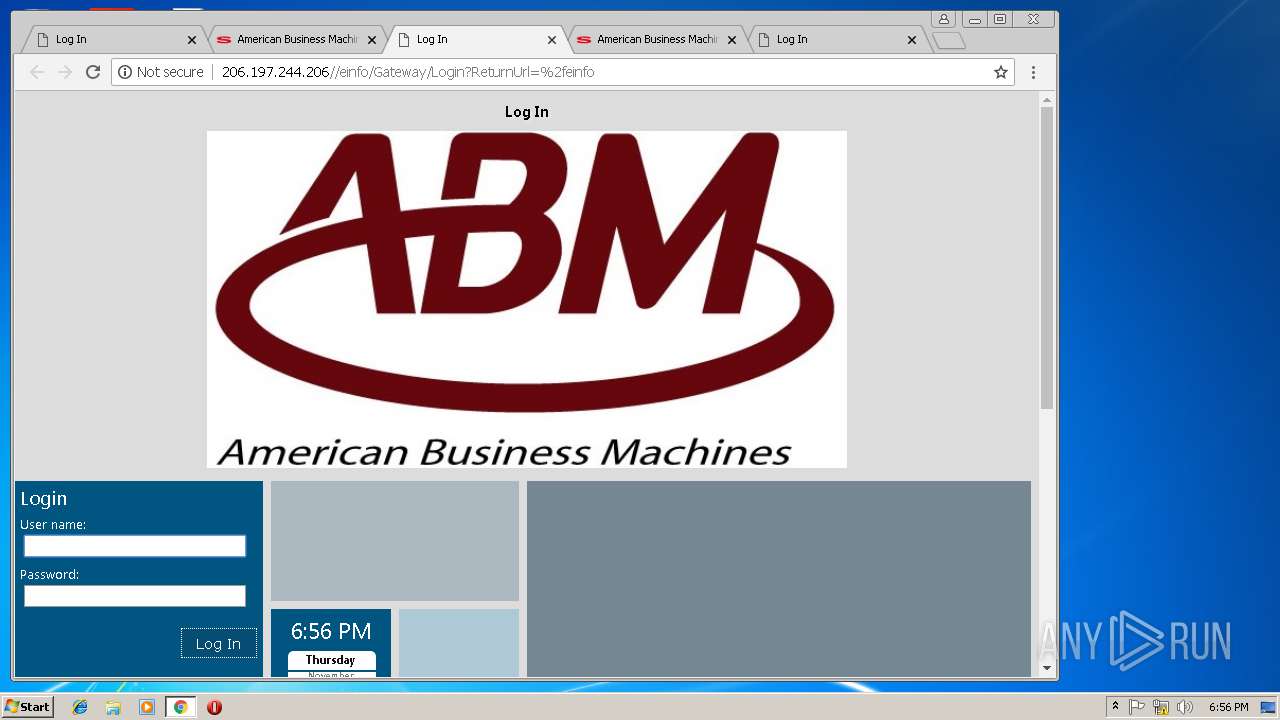Focus the User name field
This screenshot has height=720, width=1280.
(135, 546)
